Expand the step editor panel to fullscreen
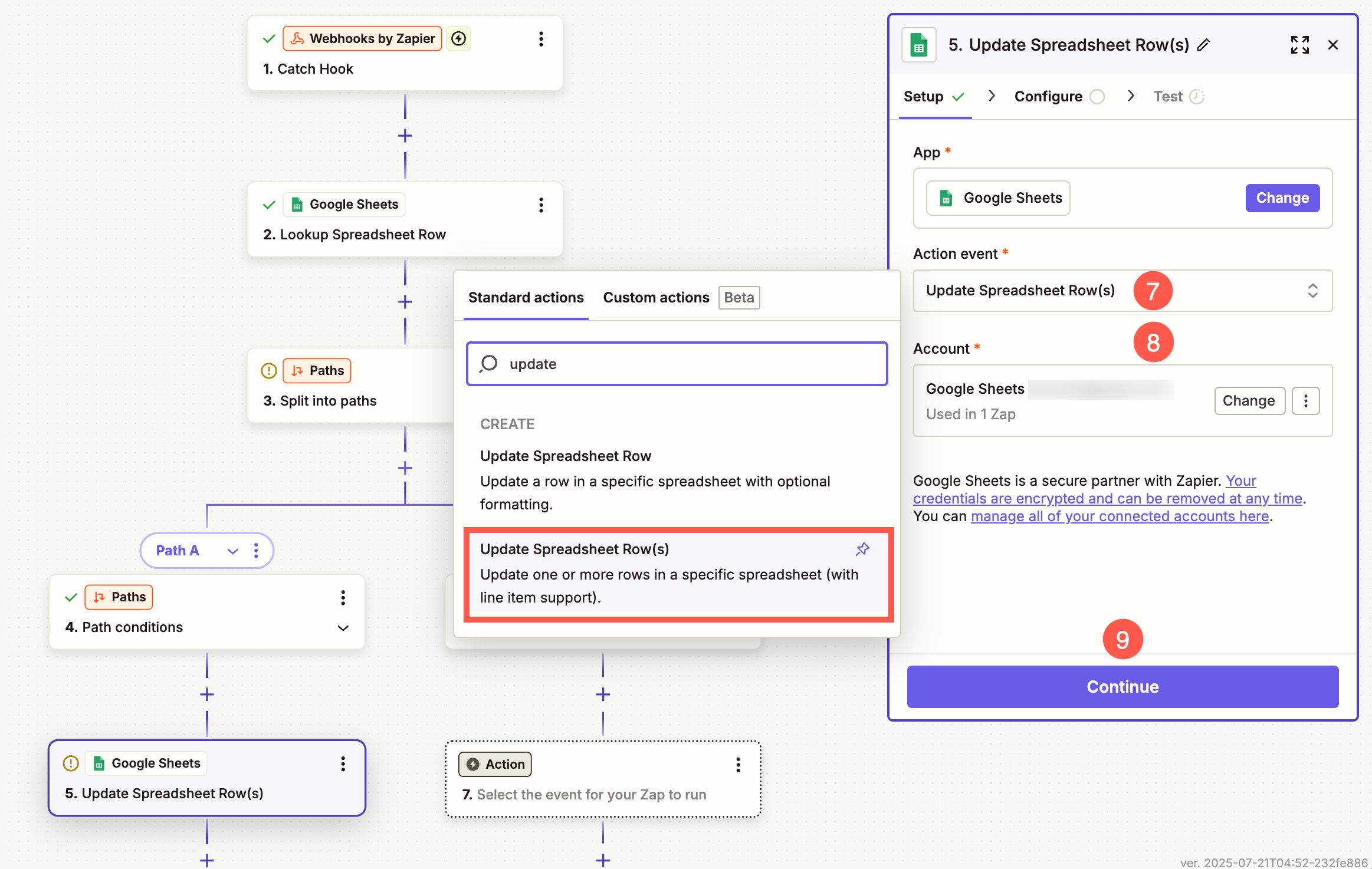 (1300, 45)
